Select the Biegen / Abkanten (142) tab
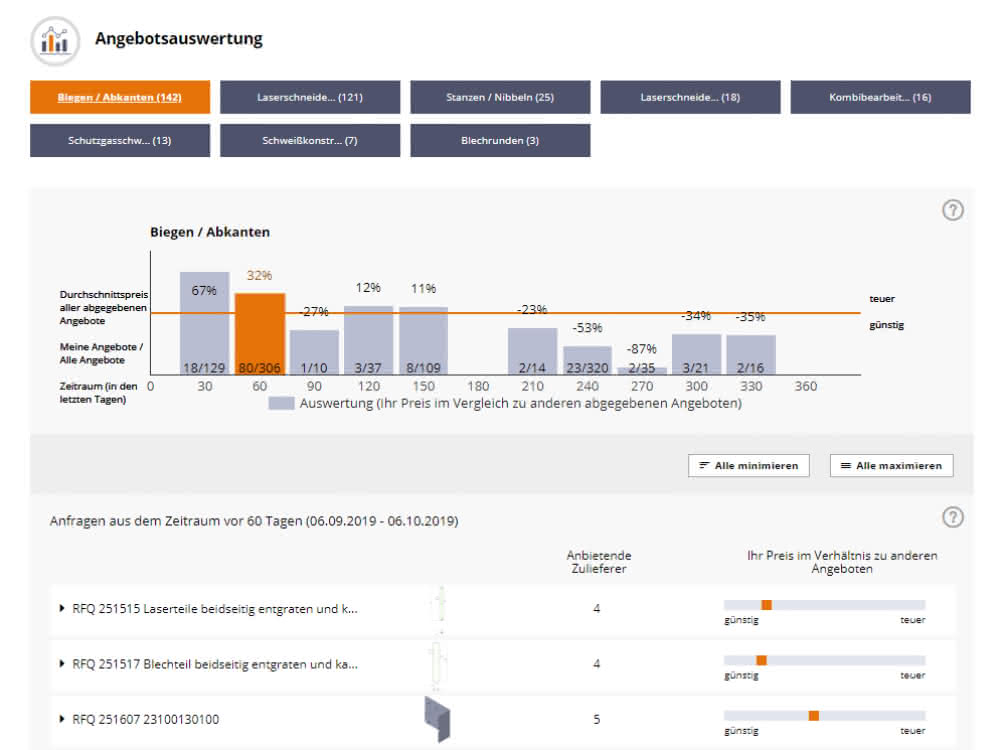Image resolution: width=1000 pixels, height=750 pixels. (x=120, y=97)
